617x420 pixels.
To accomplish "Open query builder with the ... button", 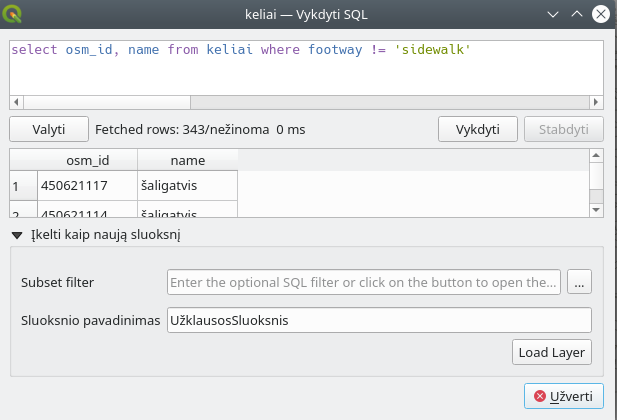I will (579, 282).
